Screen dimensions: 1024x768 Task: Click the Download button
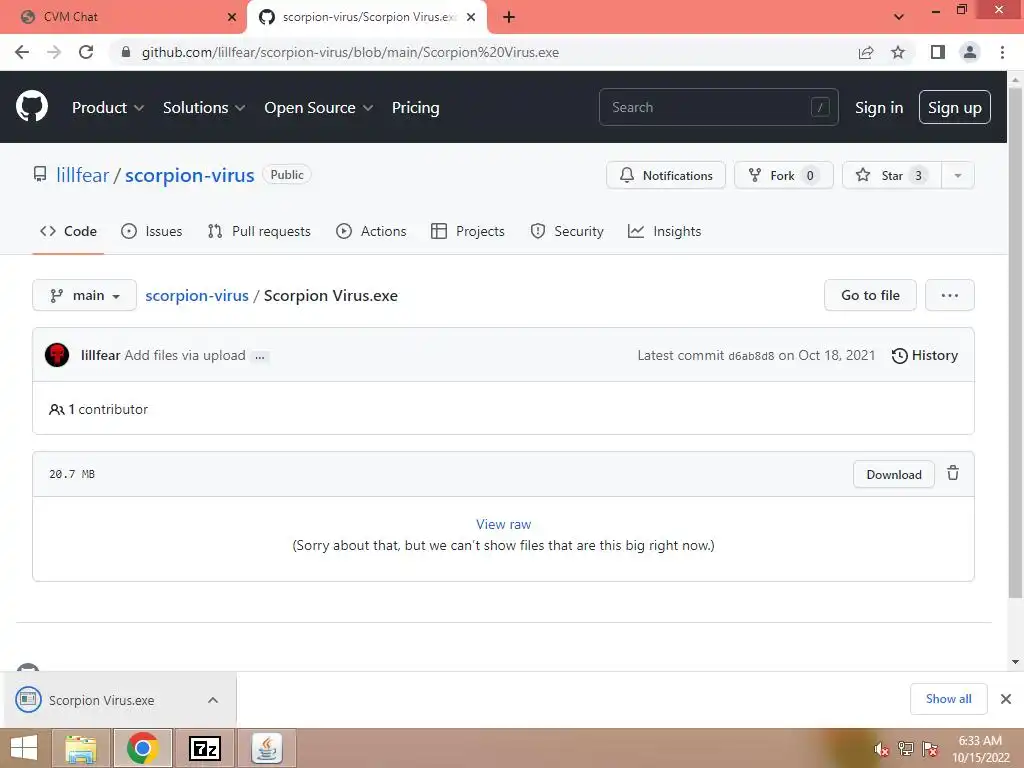coord(893,475)
